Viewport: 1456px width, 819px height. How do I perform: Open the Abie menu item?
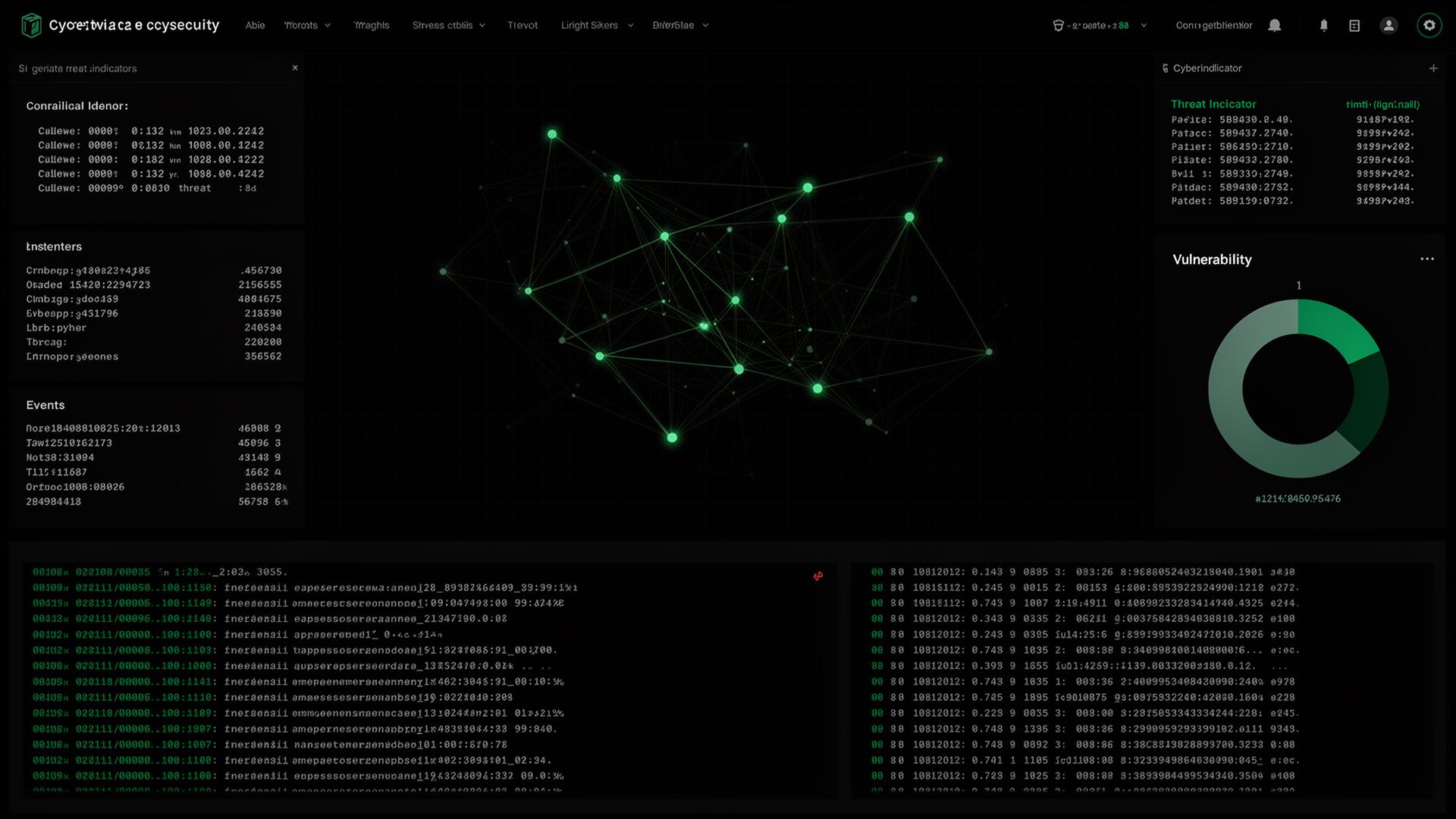[x=255, y=25]
